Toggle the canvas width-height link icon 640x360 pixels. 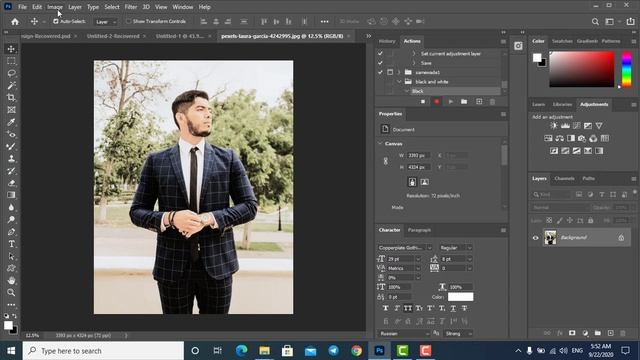point(386,161)
